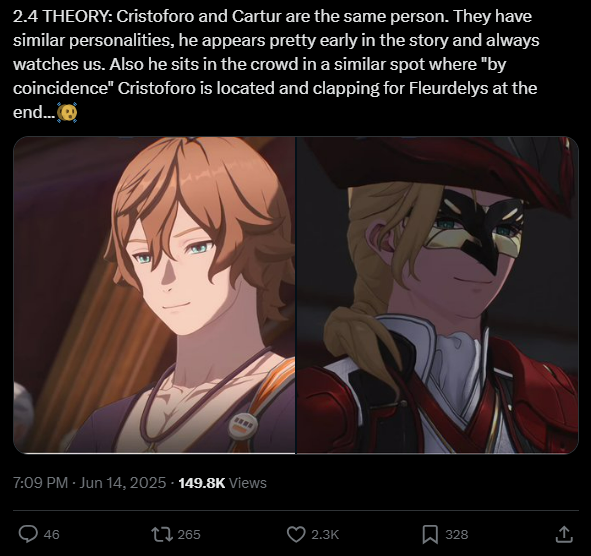Click the 2.3K likes count

325,535
